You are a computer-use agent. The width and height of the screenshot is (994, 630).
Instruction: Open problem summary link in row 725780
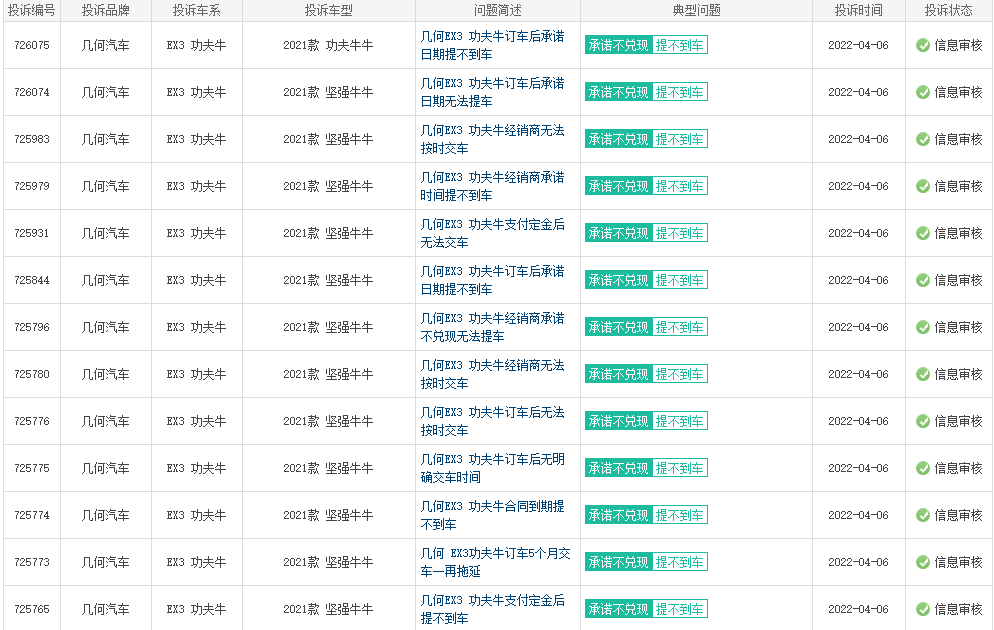(493, 374)
